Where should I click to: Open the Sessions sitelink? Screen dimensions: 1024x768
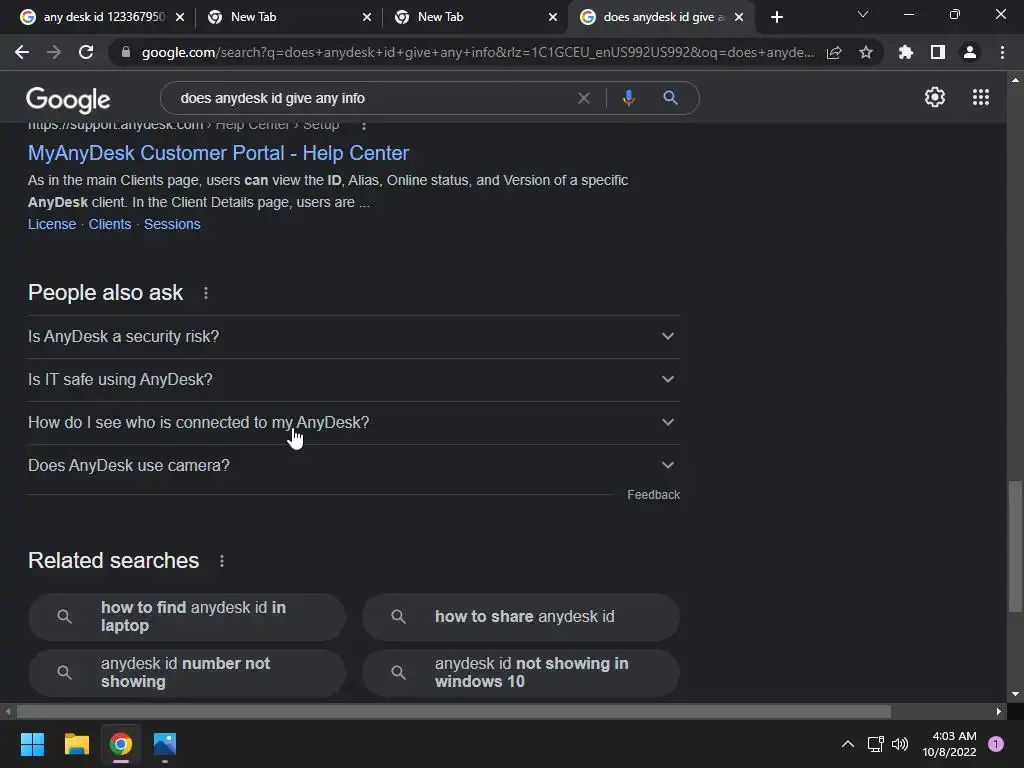(x=172, y=224)
